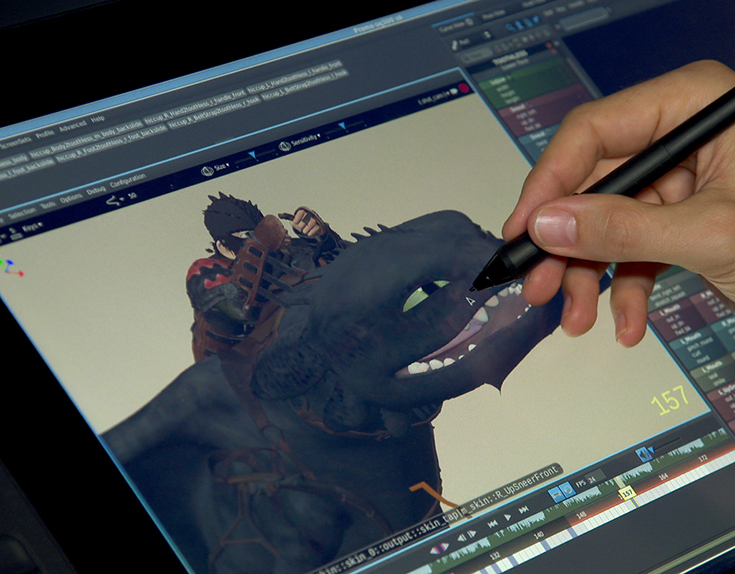Image resolution: width=735 pixels, height=574 pixels.
Task: Open the Configuration menu
Action: pyautogui.click(x=127, y=178)
